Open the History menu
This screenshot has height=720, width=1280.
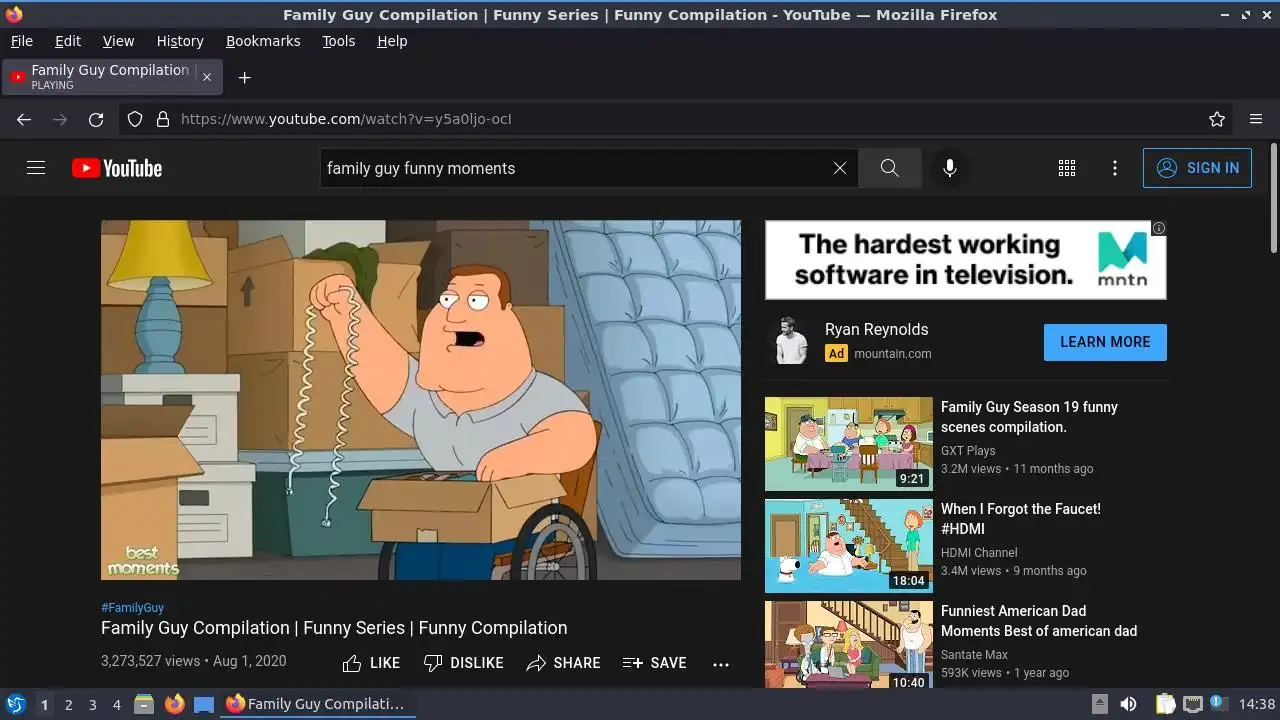(180, 41)
